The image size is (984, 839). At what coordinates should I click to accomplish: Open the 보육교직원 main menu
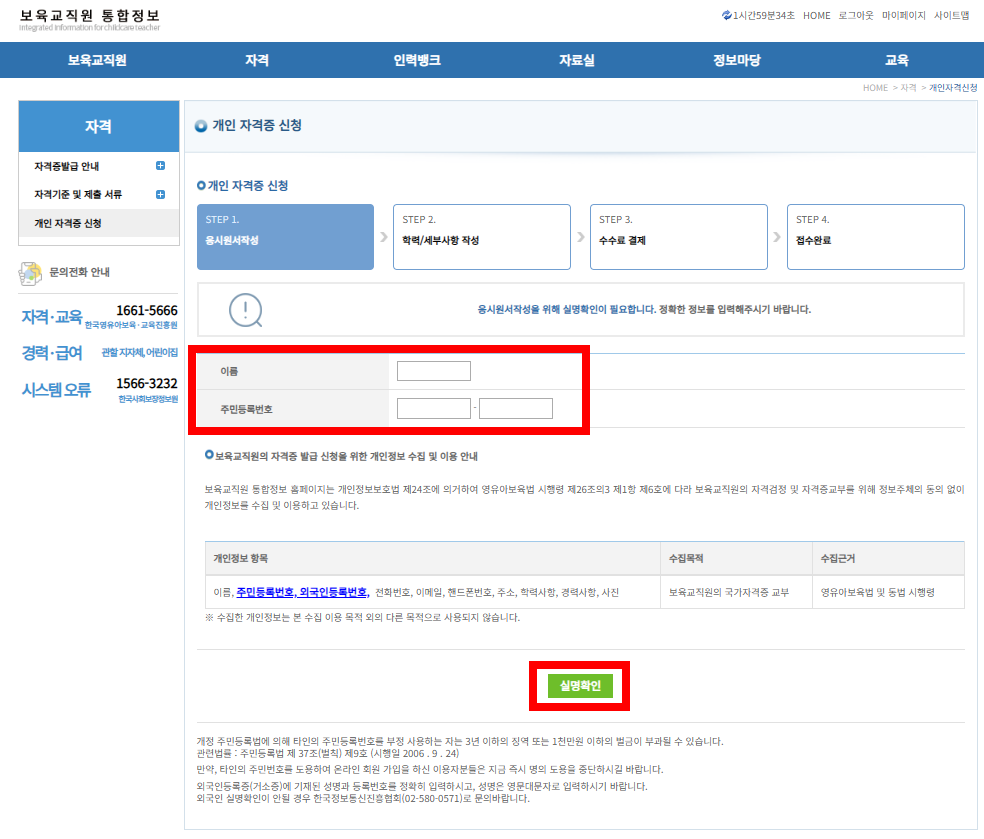(97, 60)
